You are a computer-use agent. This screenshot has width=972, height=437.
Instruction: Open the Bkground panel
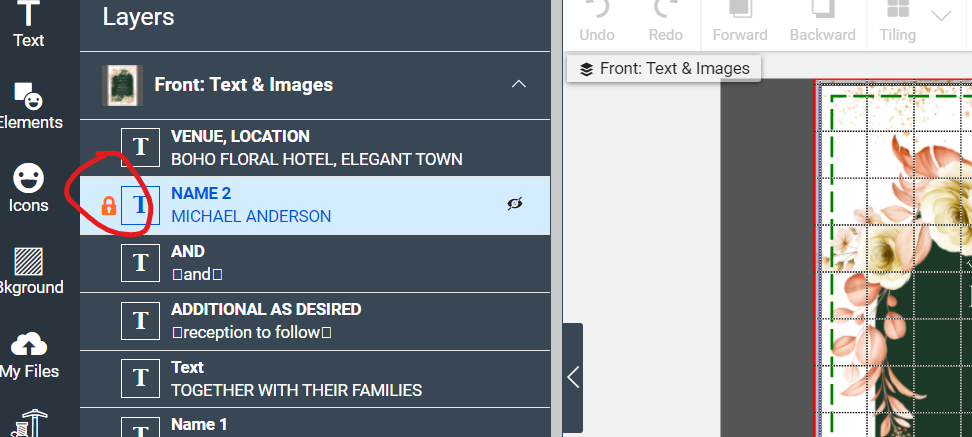(x=29, y=271)
